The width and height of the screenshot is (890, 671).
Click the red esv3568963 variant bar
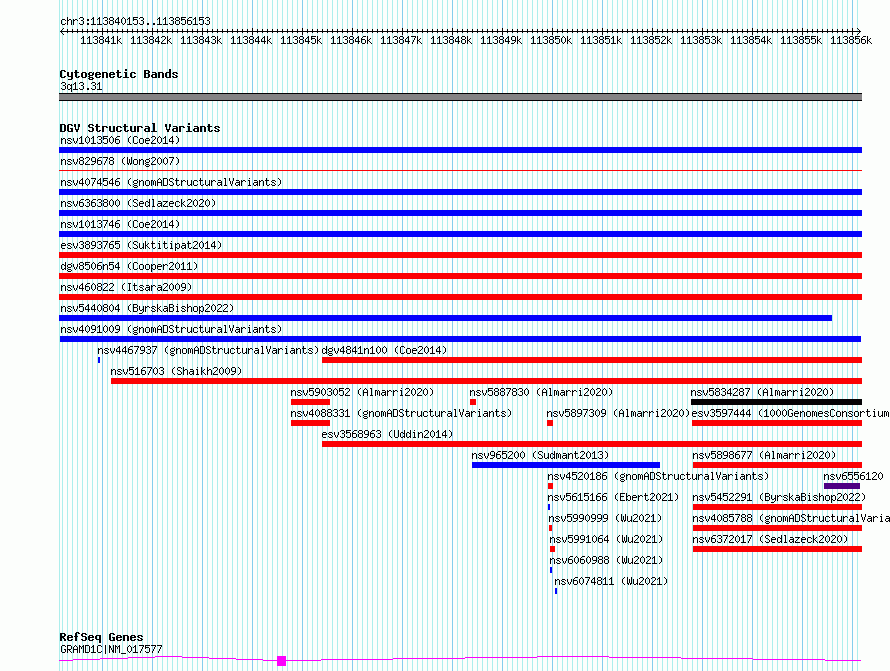(x=592, y=444)
